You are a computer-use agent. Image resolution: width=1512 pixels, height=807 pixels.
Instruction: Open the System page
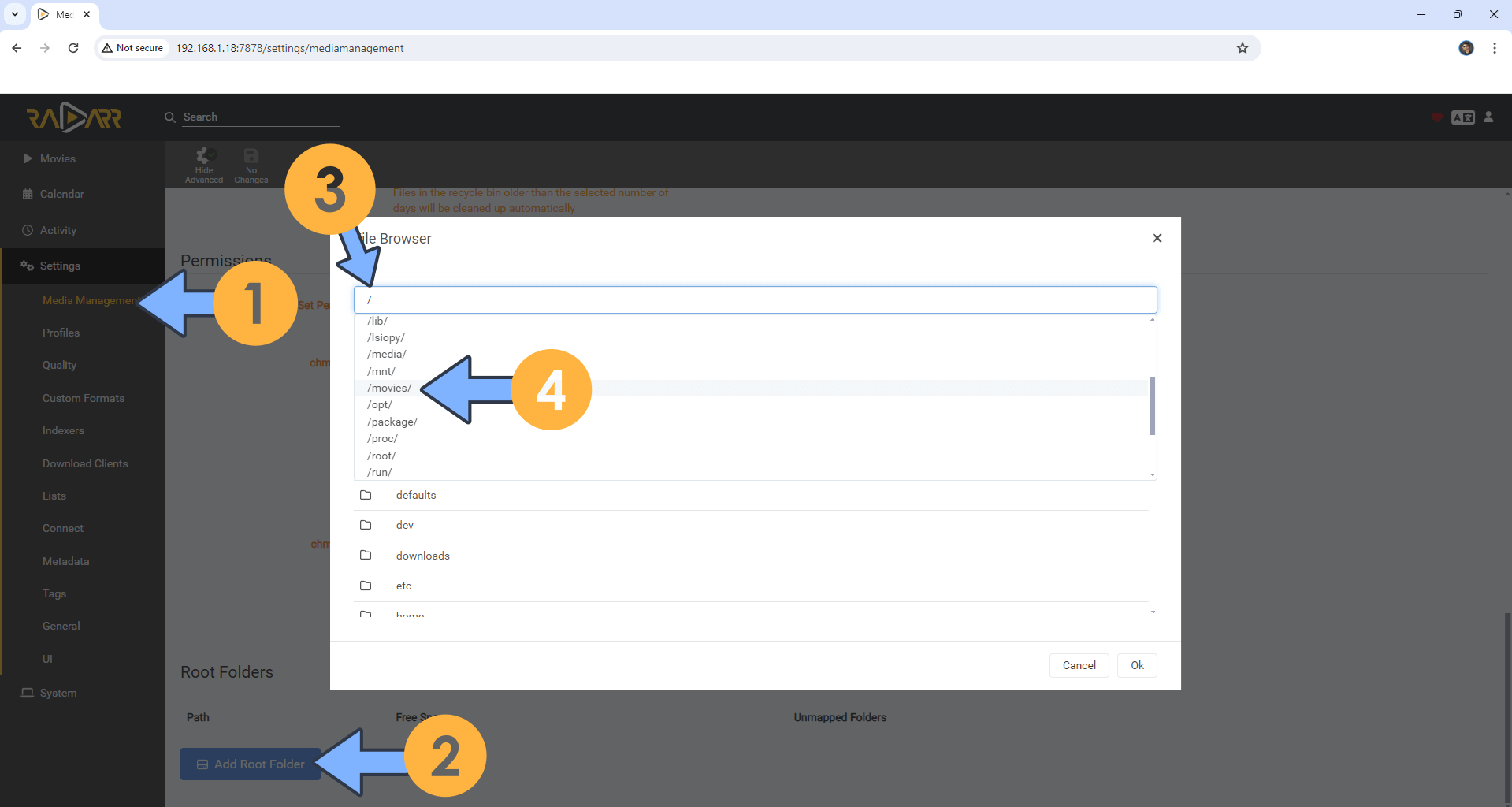57,693
